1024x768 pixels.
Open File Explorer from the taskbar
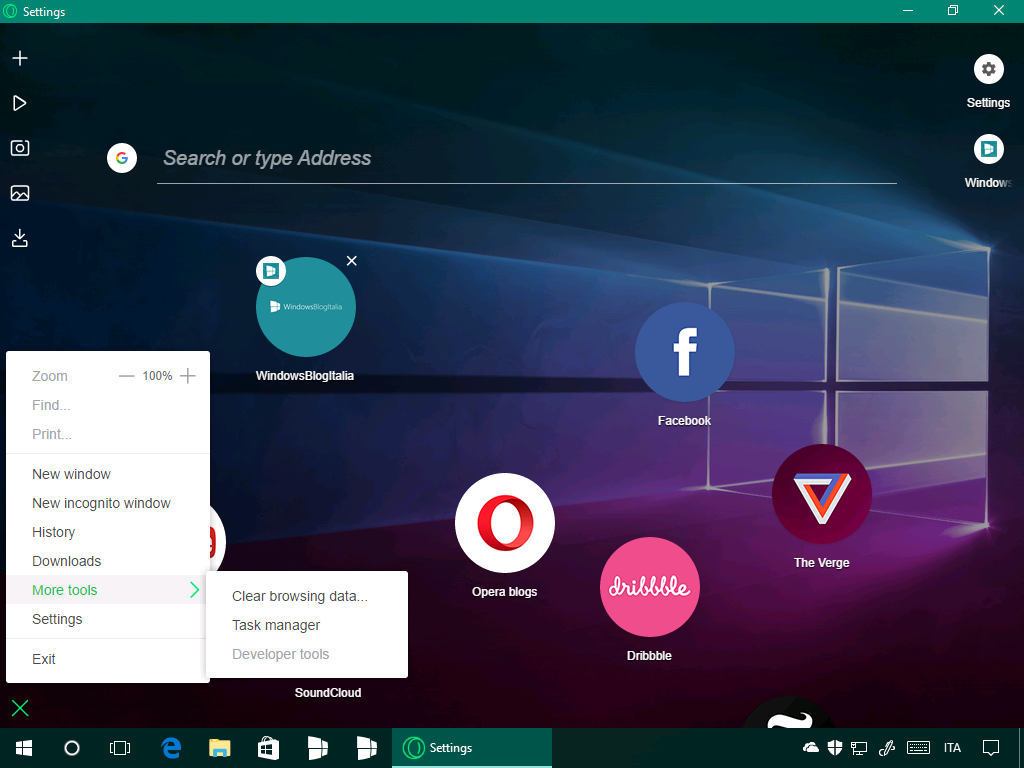219,748
